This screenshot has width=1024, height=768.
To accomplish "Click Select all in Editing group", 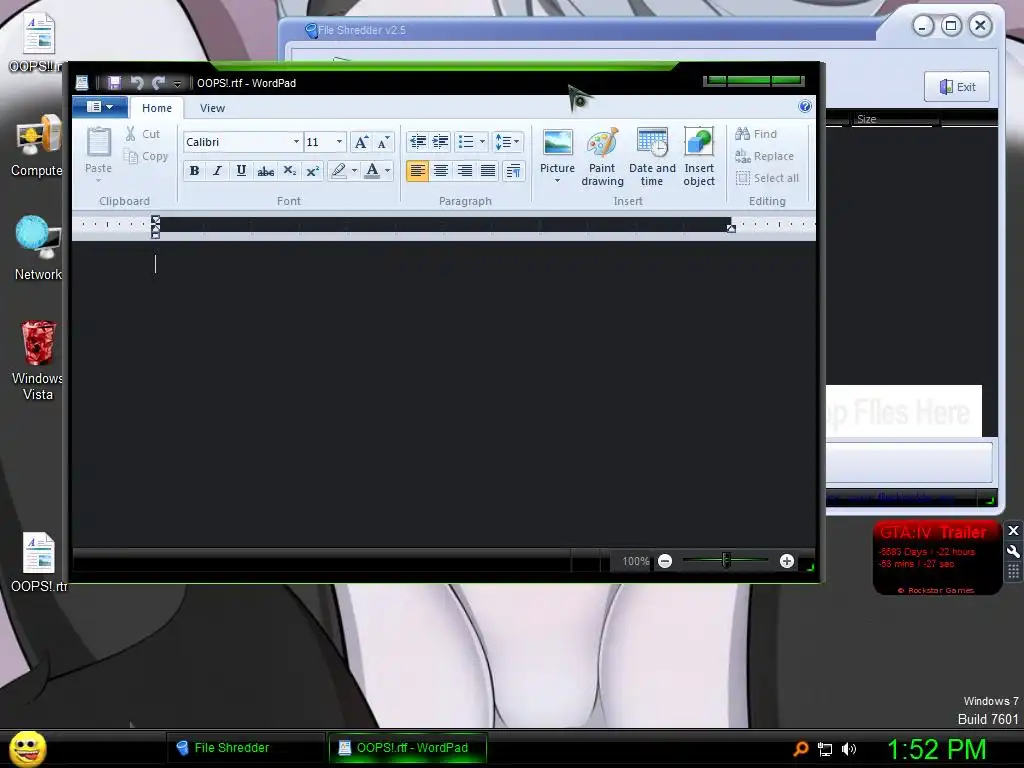I will tap(767, 178).
